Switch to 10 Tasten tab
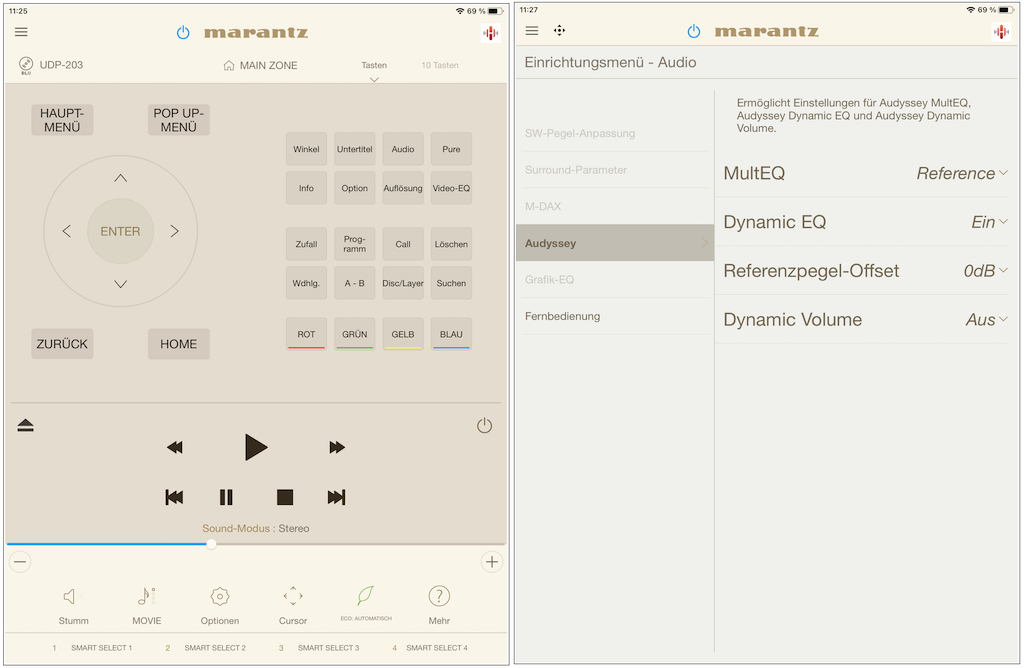 click(440, 65)
